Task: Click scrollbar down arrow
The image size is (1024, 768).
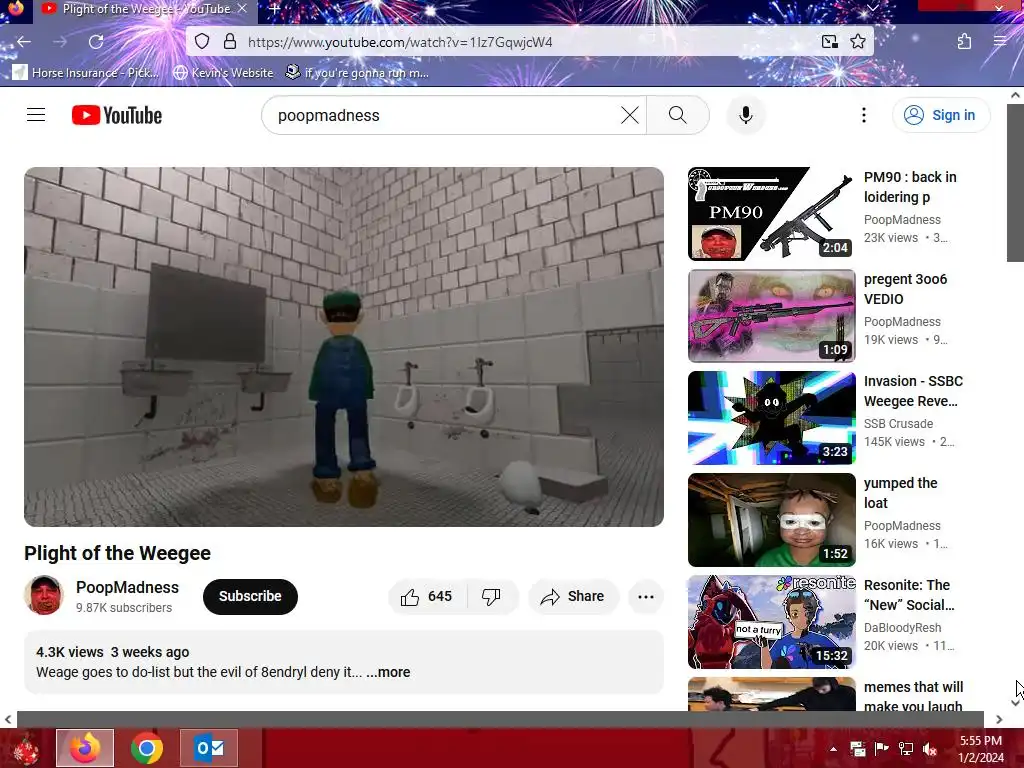Action: coord(1015,702)
